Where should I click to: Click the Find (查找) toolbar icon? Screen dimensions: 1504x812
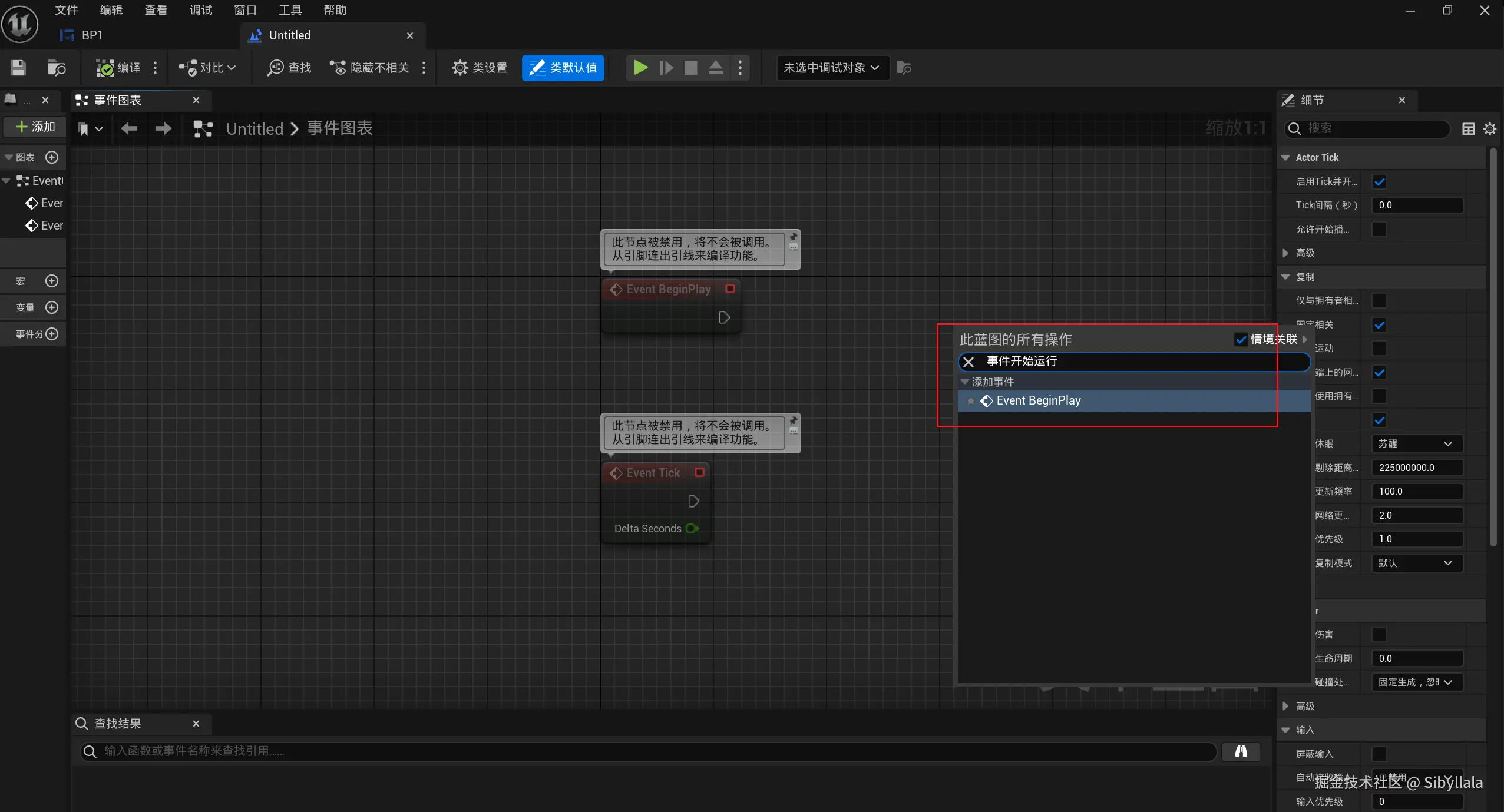tap(289, 68)
